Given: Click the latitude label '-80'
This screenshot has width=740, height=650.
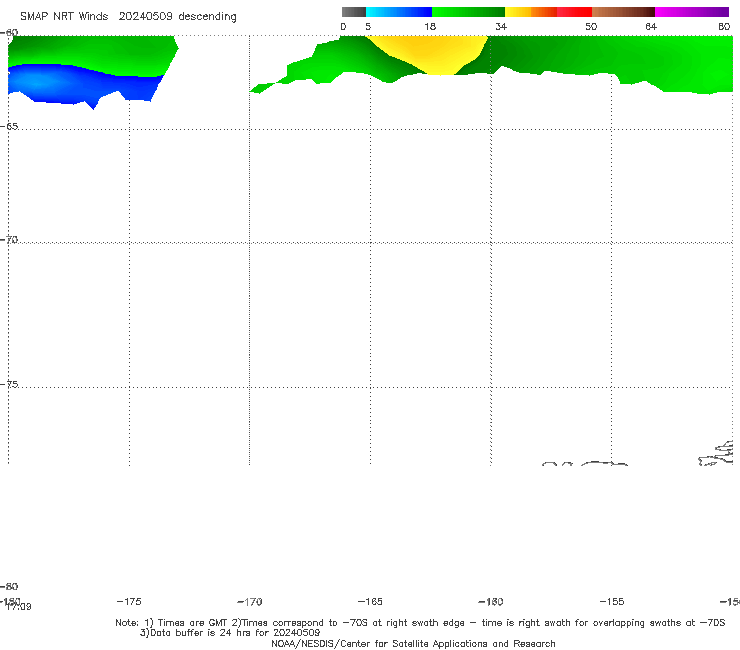Looking at the screenshot, I should pyautogui.click(x=9, y=586).
